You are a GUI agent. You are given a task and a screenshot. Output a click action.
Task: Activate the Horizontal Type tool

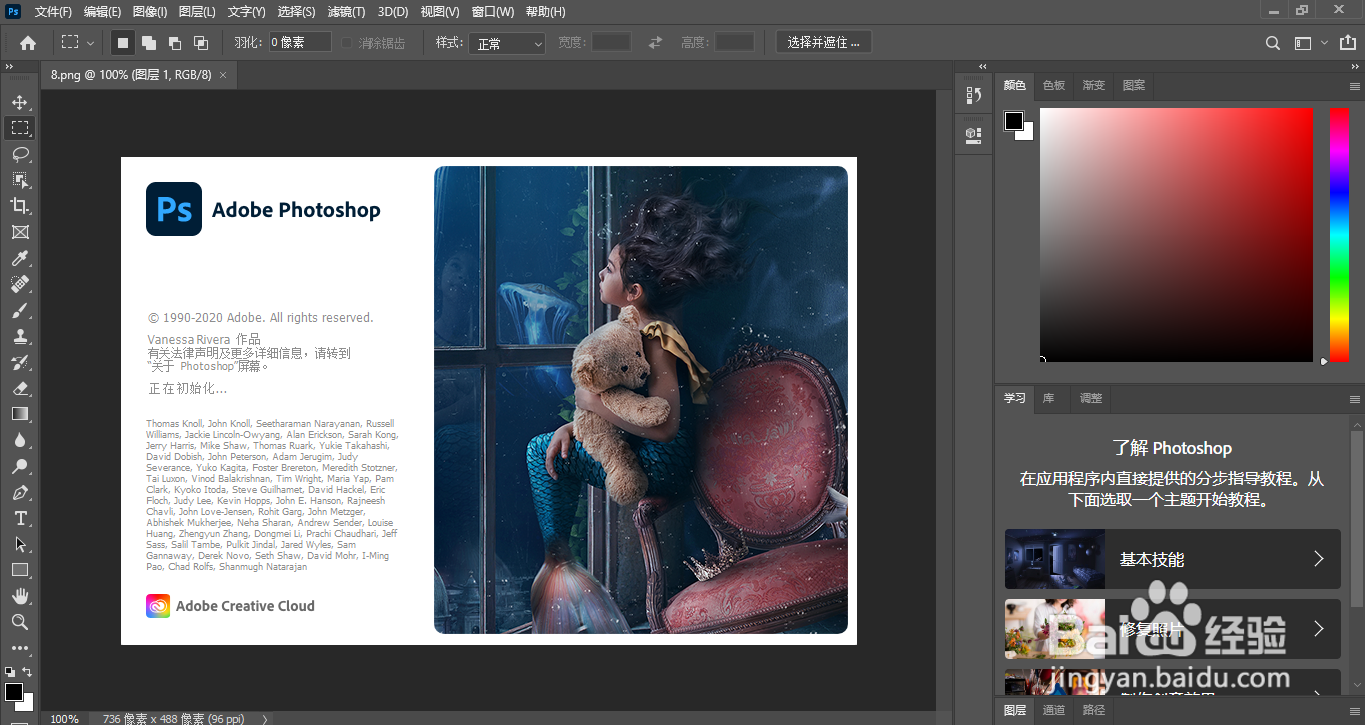pyautogui.click(x=20, y=518)
